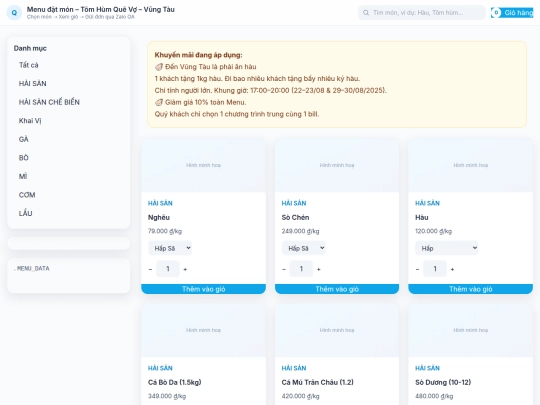
Task: Click the Khuyến mãi đang áp dụng heading
Action: pos(198,55)
